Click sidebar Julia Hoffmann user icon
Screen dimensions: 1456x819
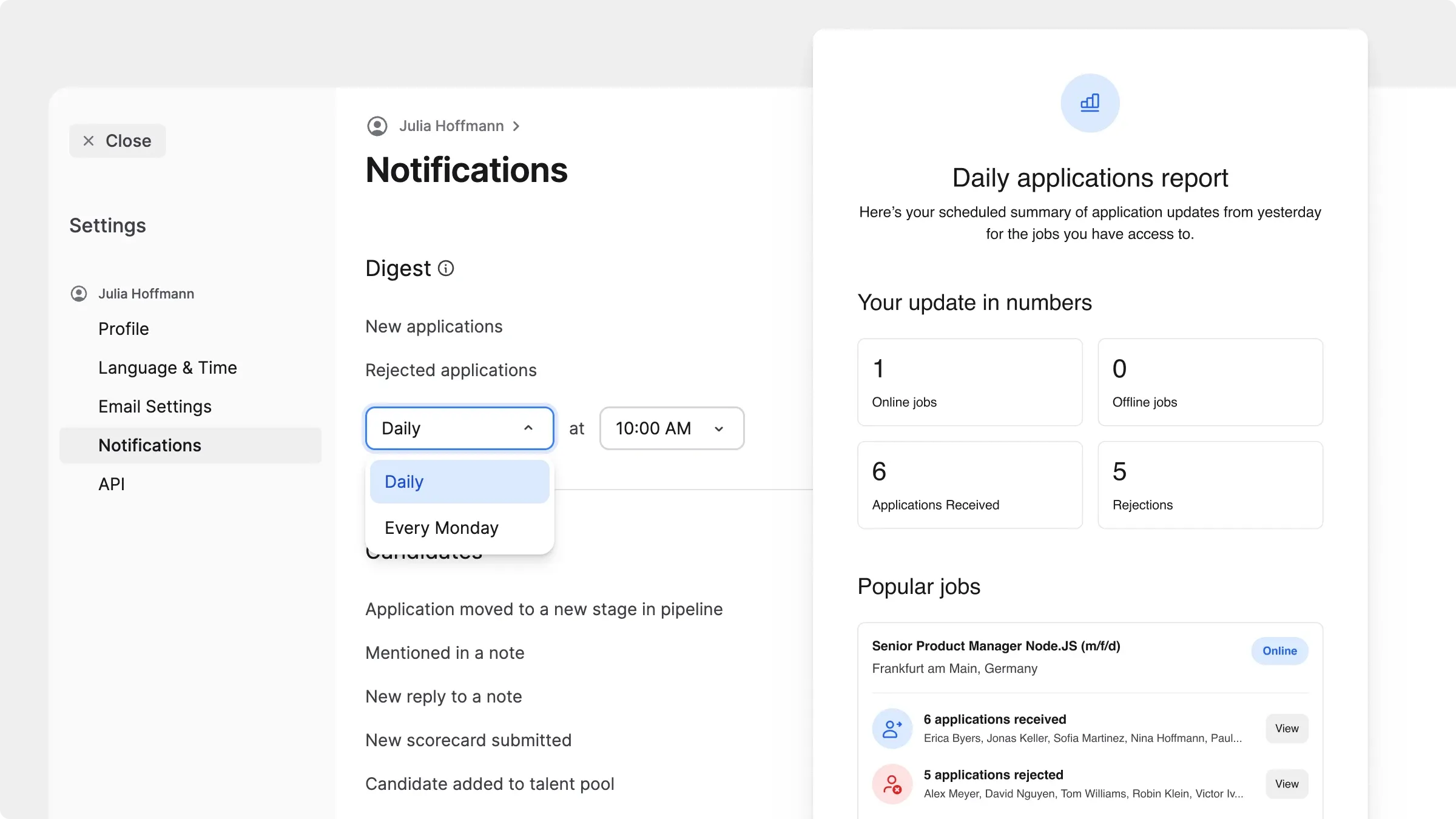[x=79, y=294]
